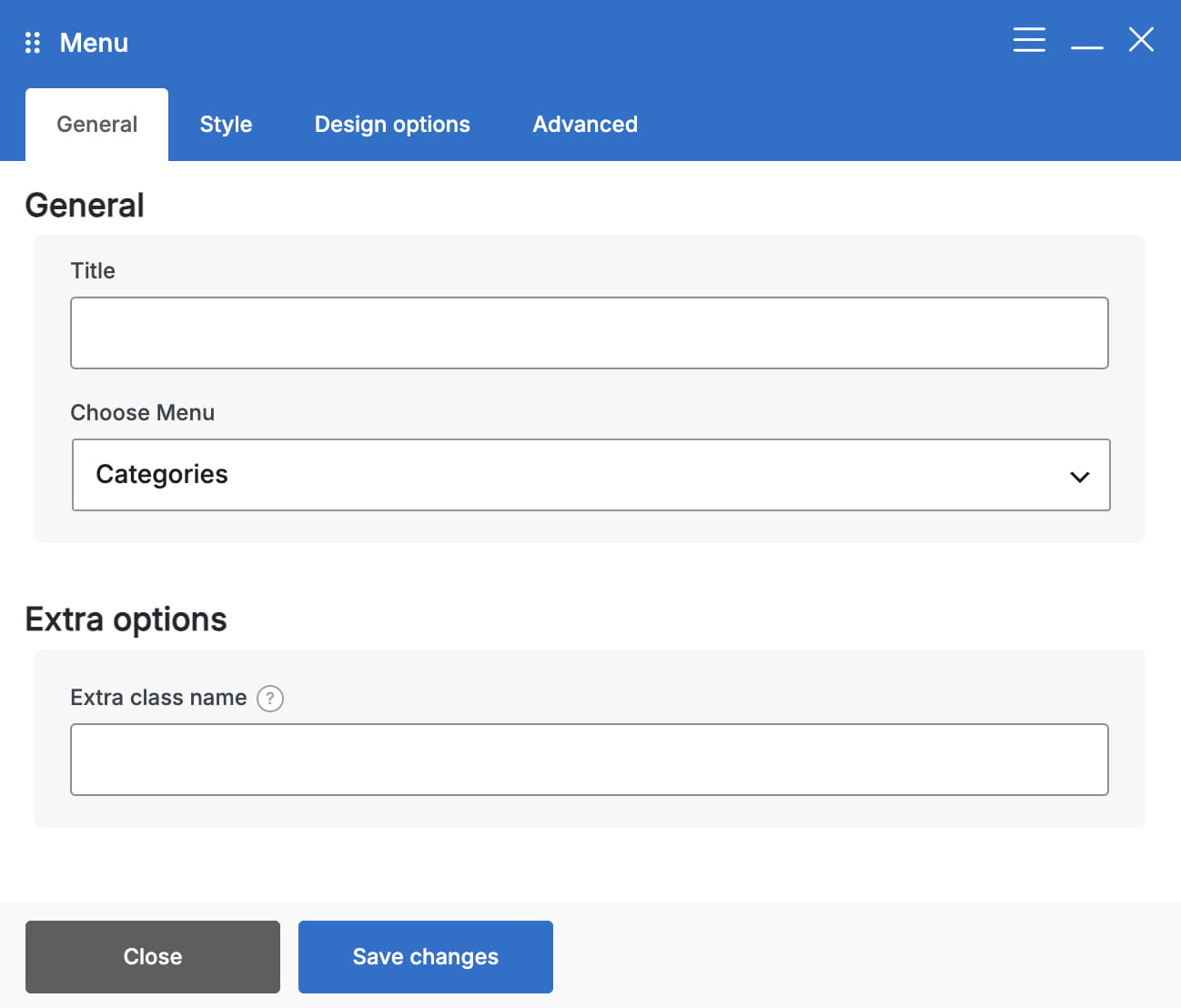This screenshot has height=1008, width=1181.
Task: Go to the Advanced tab
Action: 585,125
